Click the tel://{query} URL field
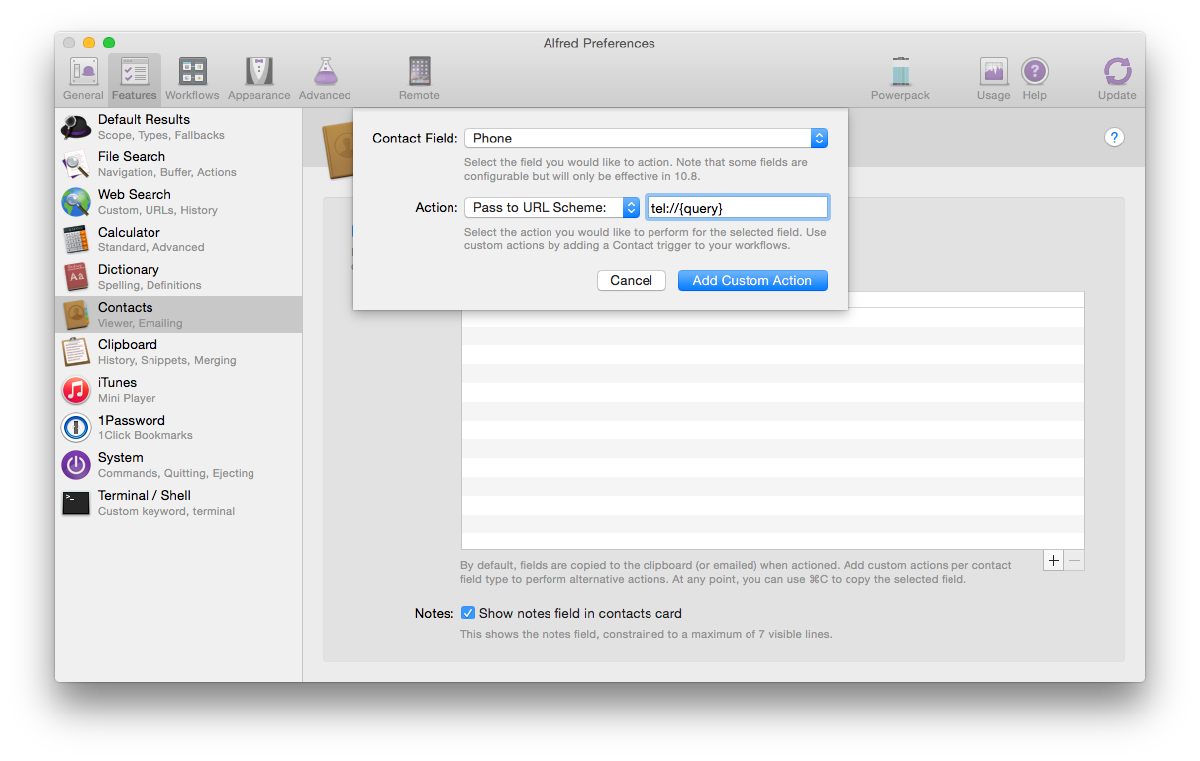 738,207
